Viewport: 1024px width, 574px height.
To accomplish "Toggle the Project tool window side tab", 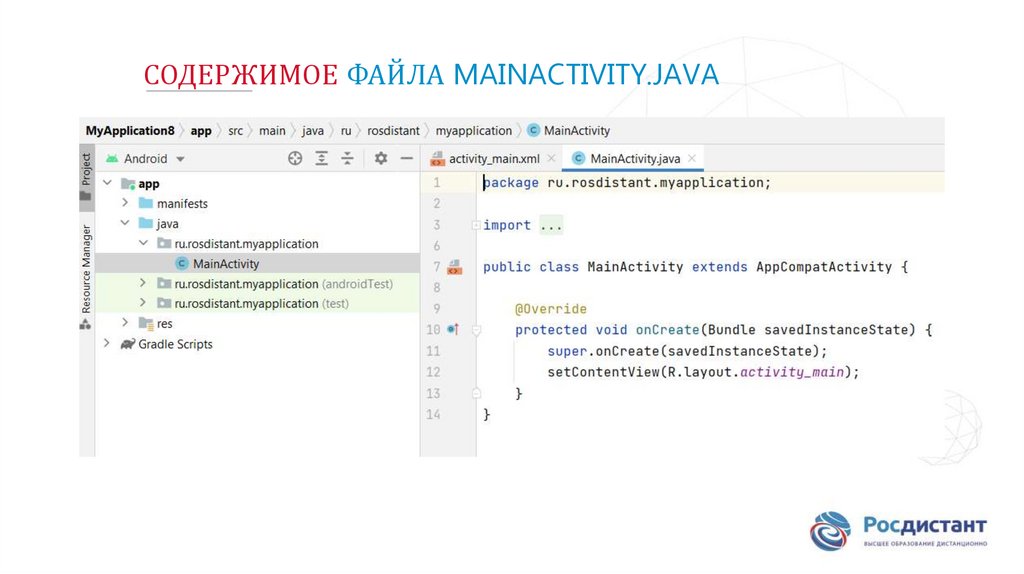I will [x=86, y=168].
